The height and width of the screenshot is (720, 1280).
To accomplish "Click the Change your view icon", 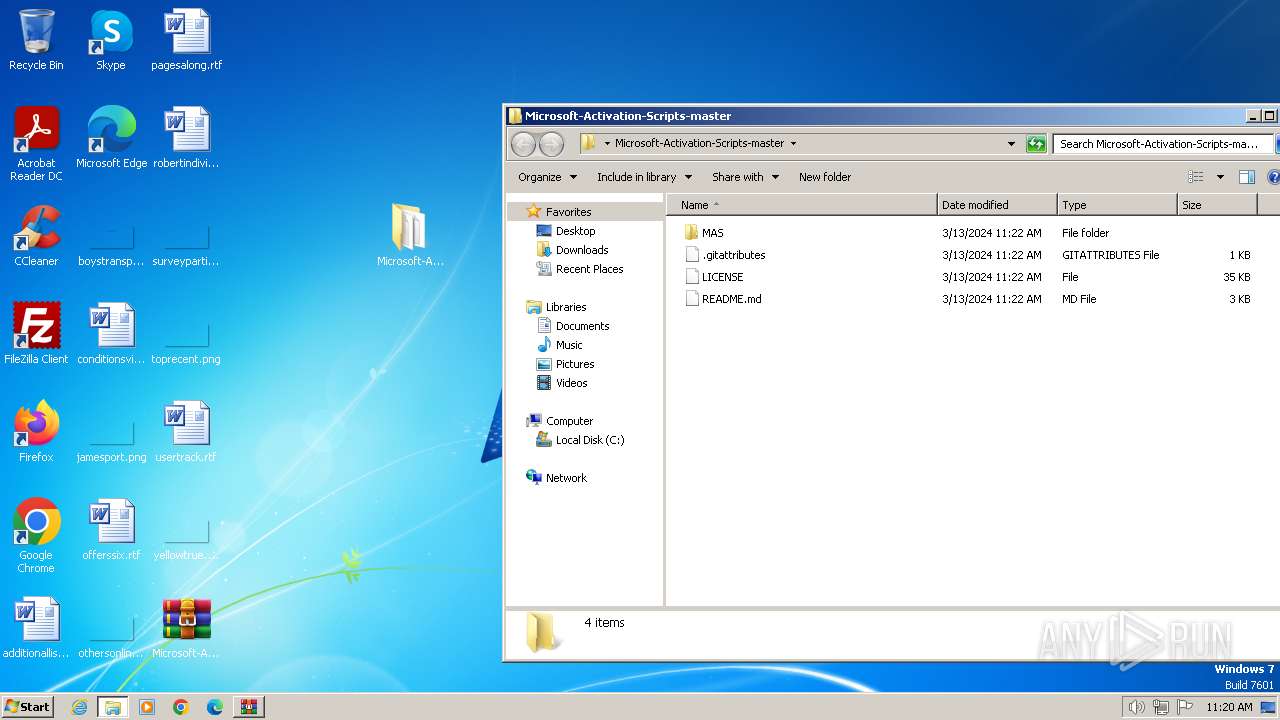I will tap(1196, 177).
